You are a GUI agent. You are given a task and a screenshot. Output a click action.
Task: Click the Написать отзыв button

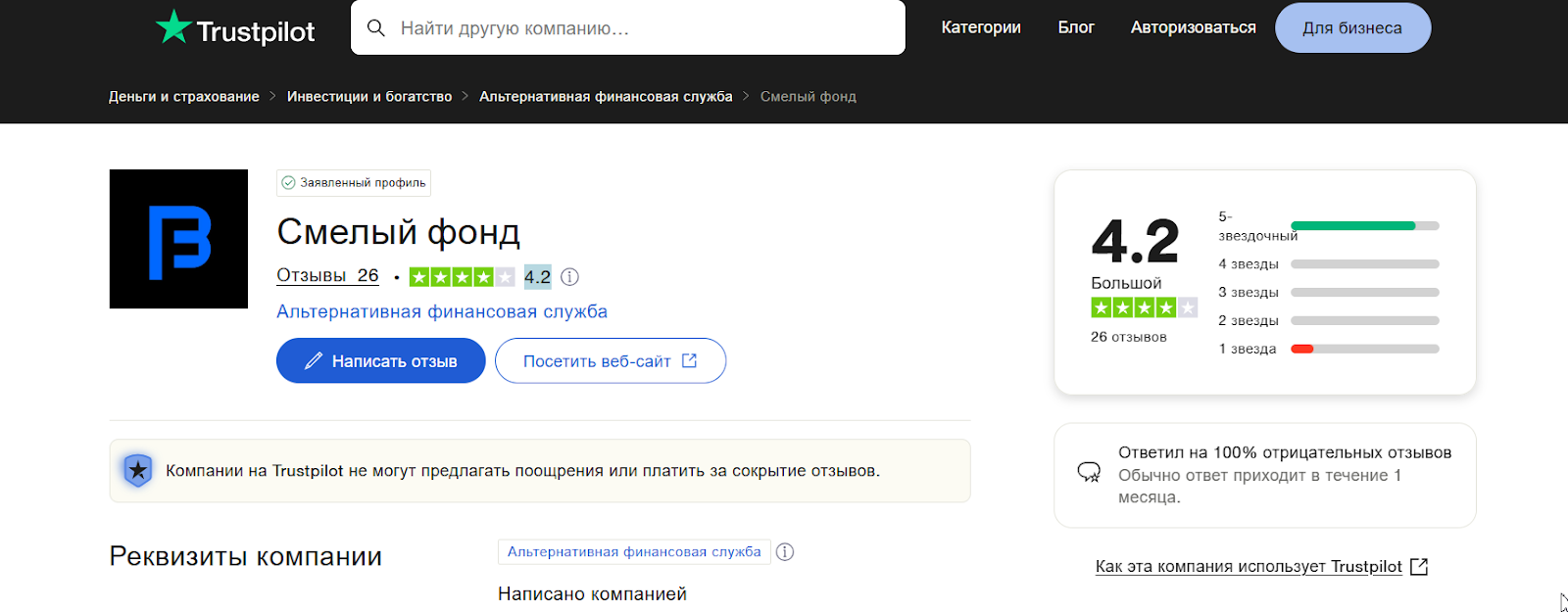click(x=381, y=360)
